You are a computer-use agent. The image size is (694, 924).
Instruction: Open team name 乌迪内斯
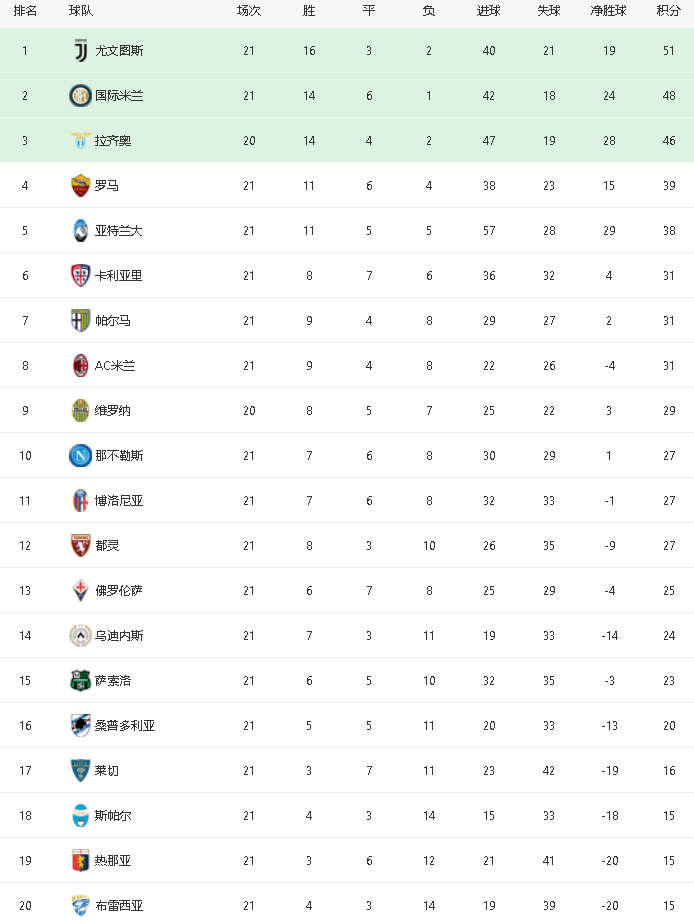(118, 636)
